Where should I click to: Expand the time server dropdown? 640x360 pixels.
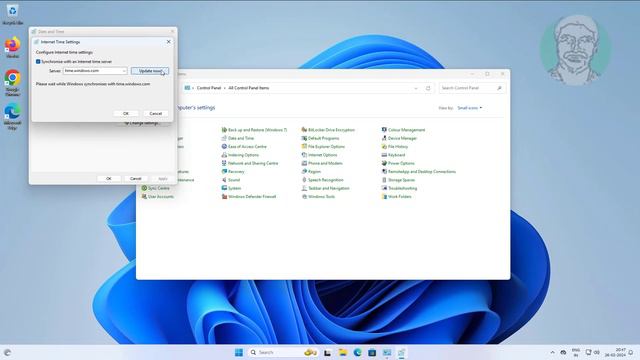click(124, 71)
